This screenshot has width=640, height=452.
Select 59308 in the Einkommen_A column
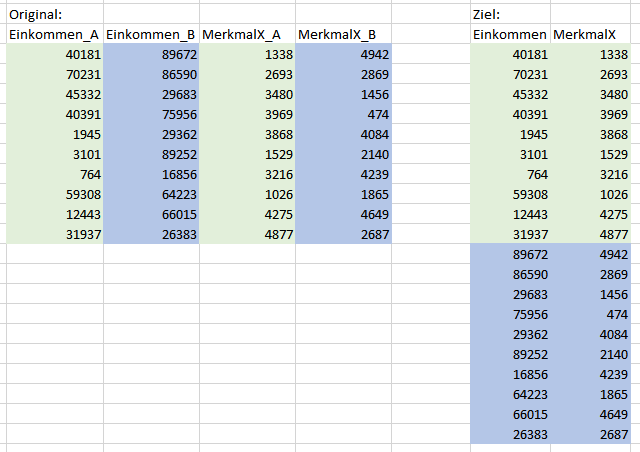55,194
